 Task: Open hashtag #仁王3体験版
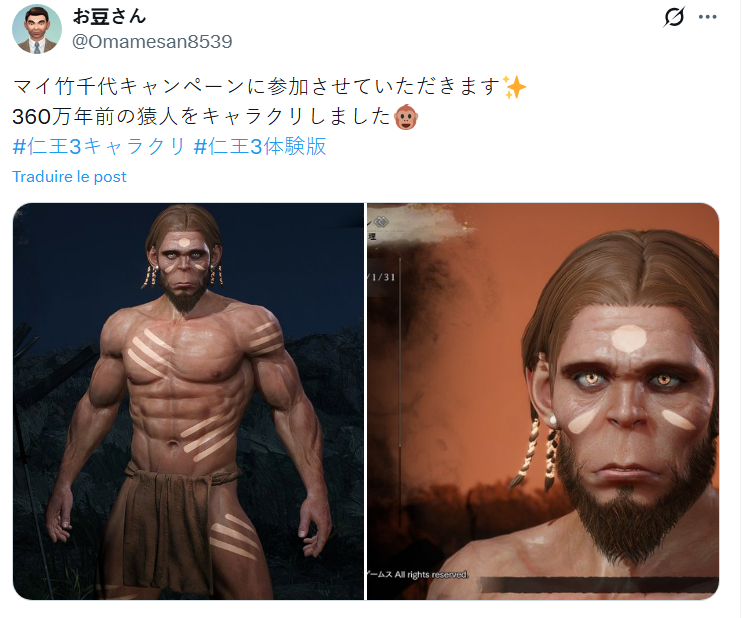(x=260, y=146)
